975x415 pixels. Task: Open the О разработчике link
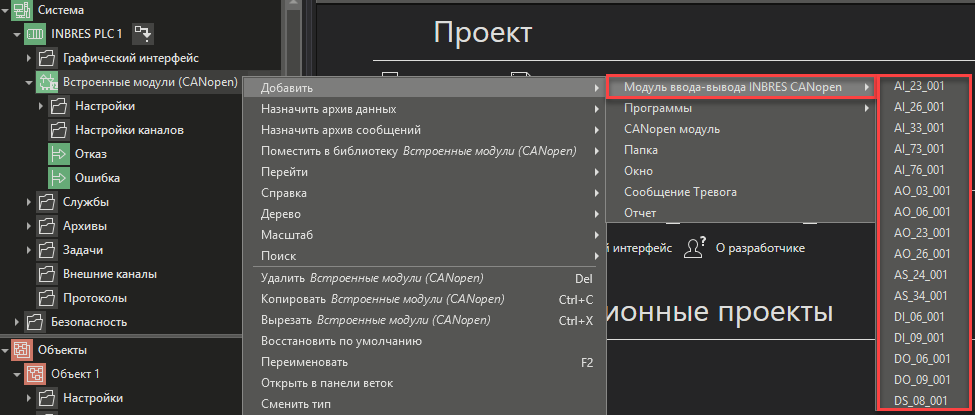tap(760, 248)
